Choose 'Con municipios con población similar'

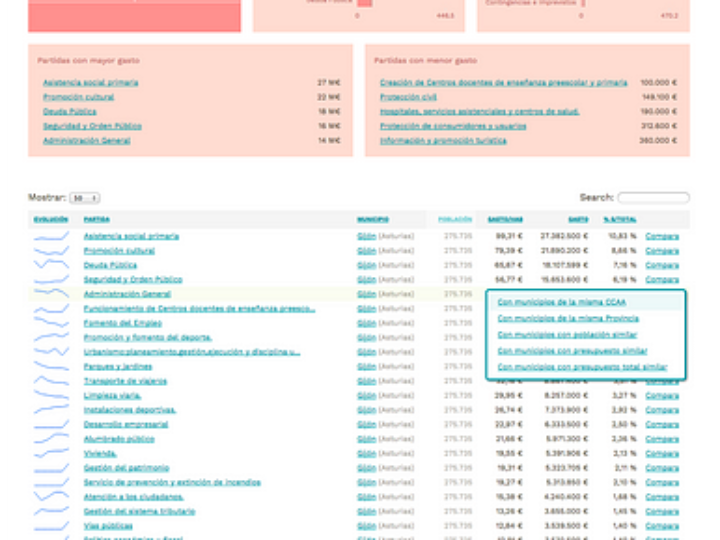(567, 334)
